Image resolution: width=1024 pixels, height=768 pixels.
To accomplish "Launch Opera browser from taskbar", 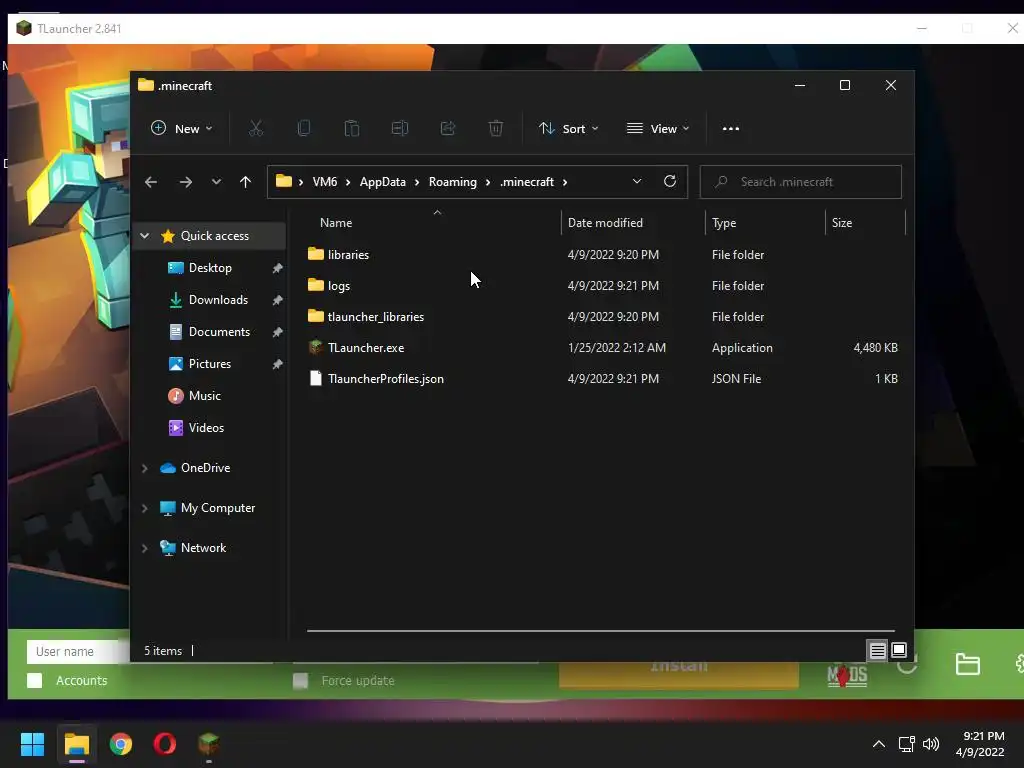I will pyautogui.click(x=165, y=744).
